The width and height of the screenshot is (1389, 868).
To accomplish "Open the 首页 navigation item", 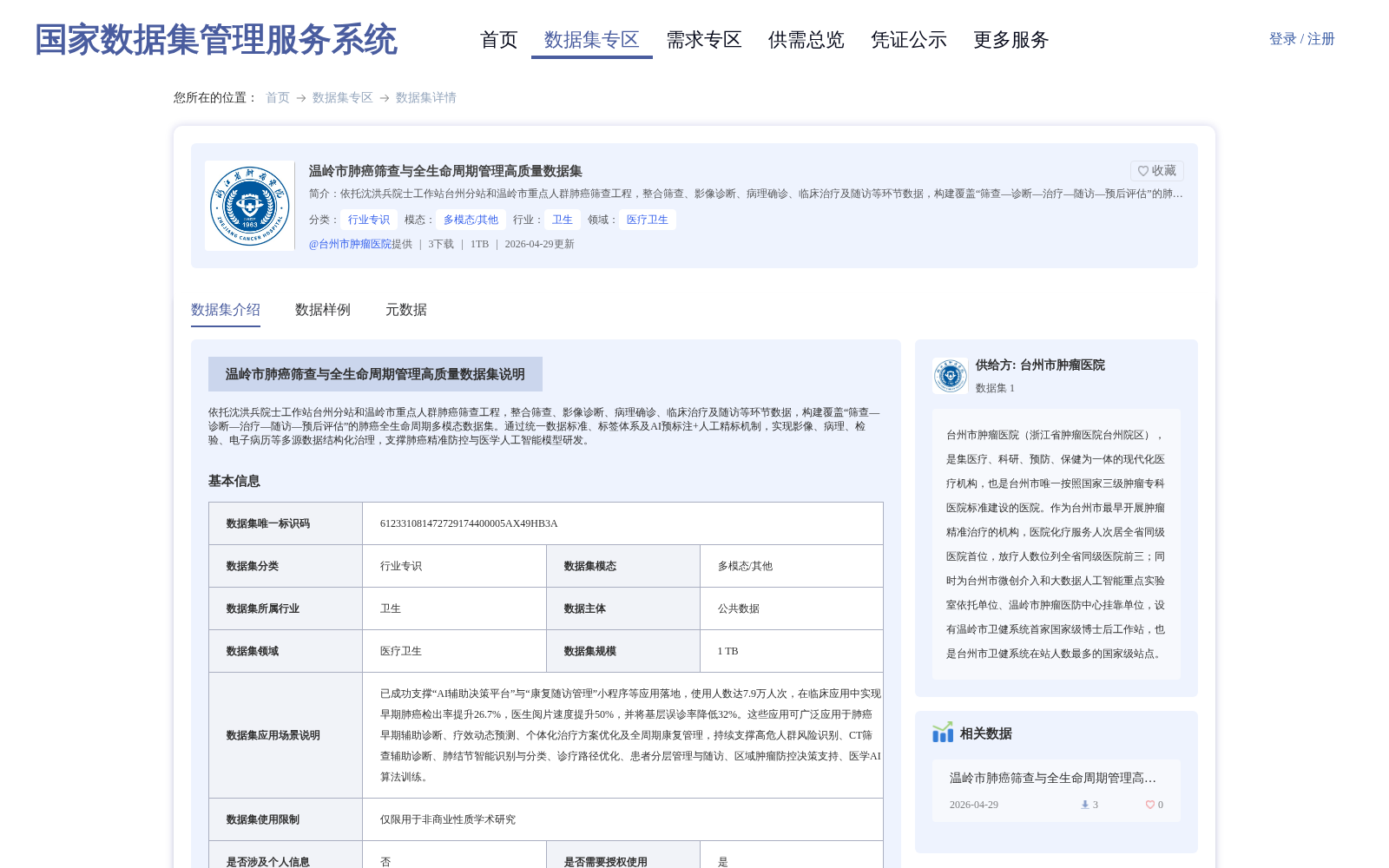I will coord(499,40).
